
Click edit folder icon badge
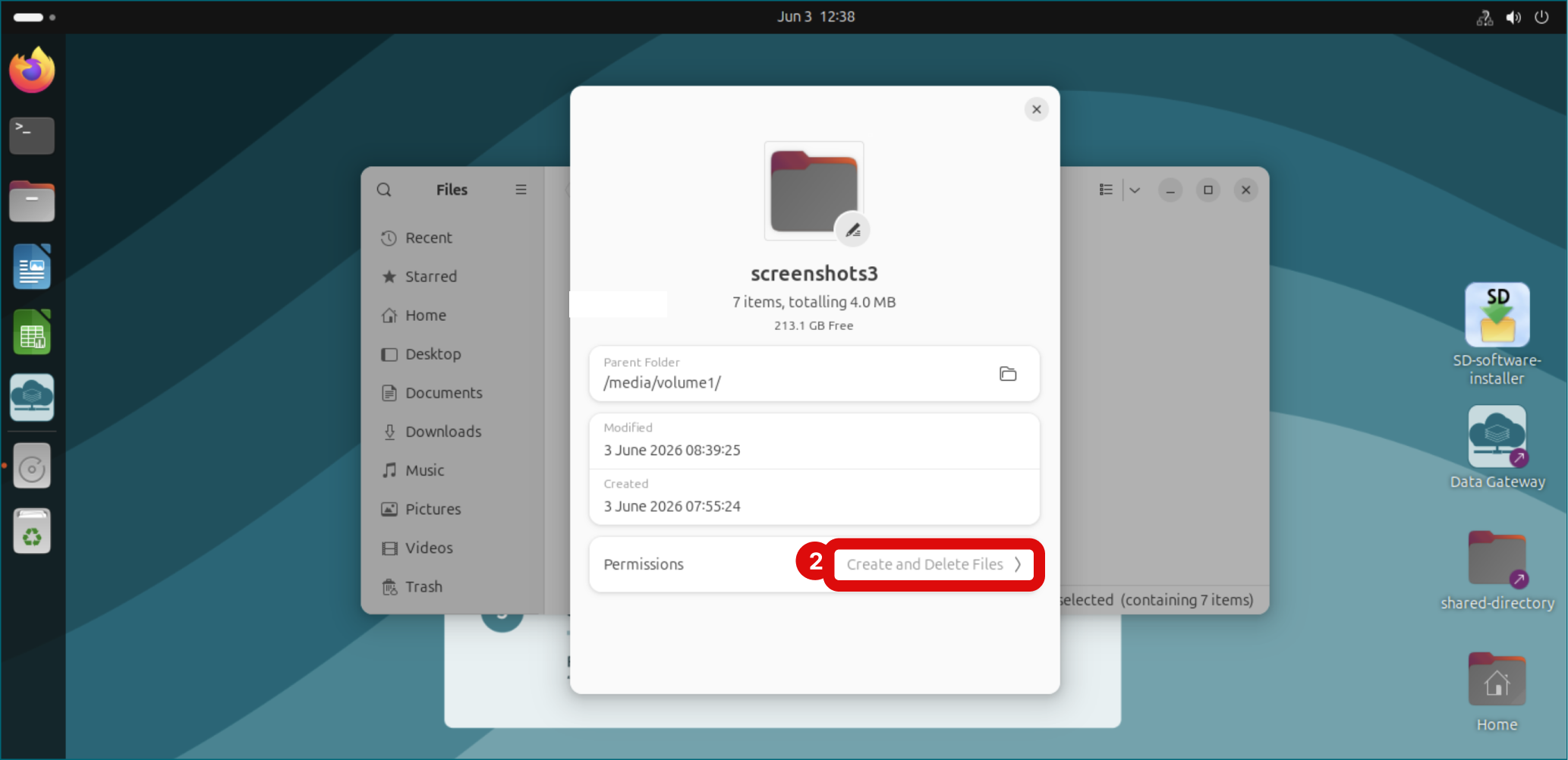tap(852, 230)
